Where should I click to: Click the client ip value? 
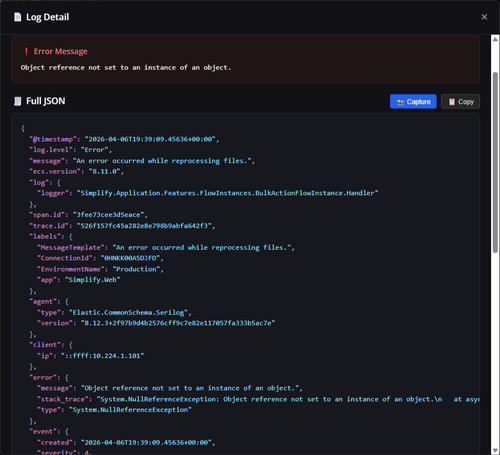103,356
